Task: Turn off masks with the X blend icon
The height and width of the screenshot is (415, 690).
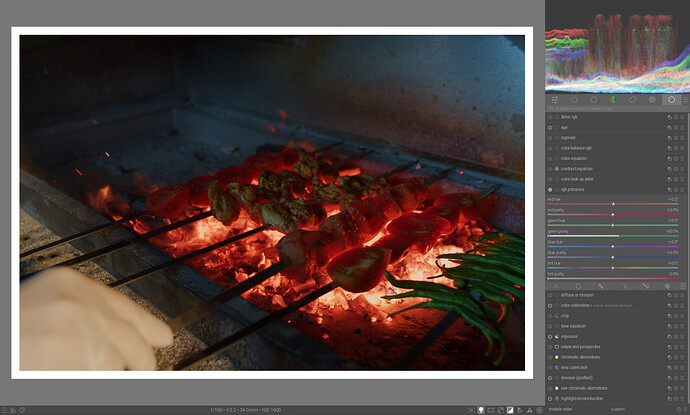Action: point(556,286)
